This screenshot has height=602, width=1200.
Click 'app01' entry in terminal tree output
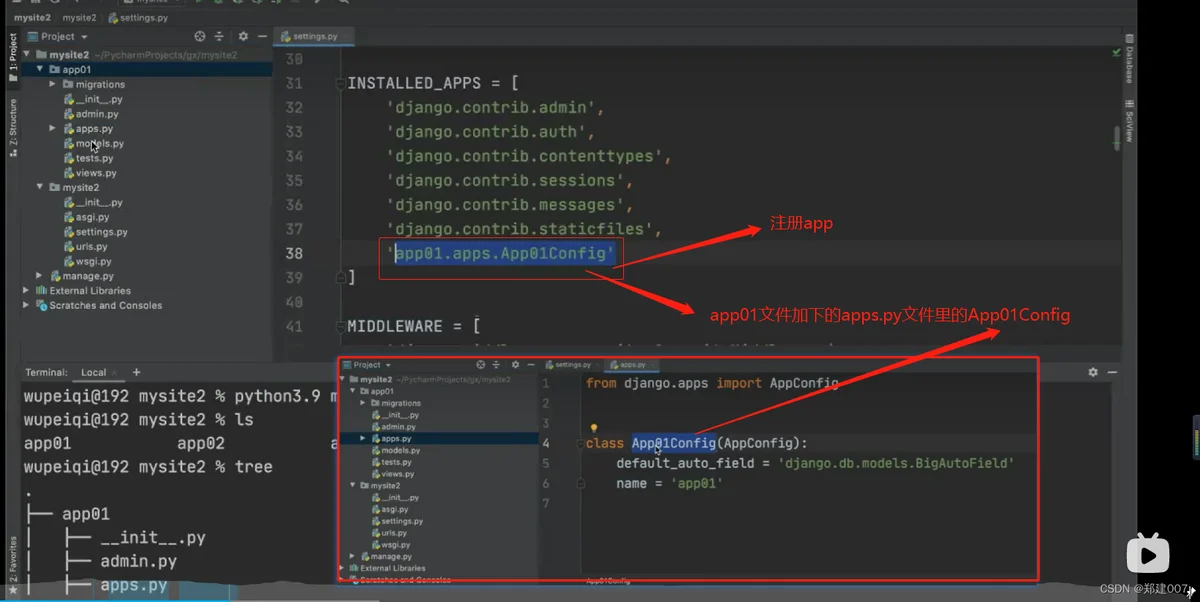[x=86, y=514]
